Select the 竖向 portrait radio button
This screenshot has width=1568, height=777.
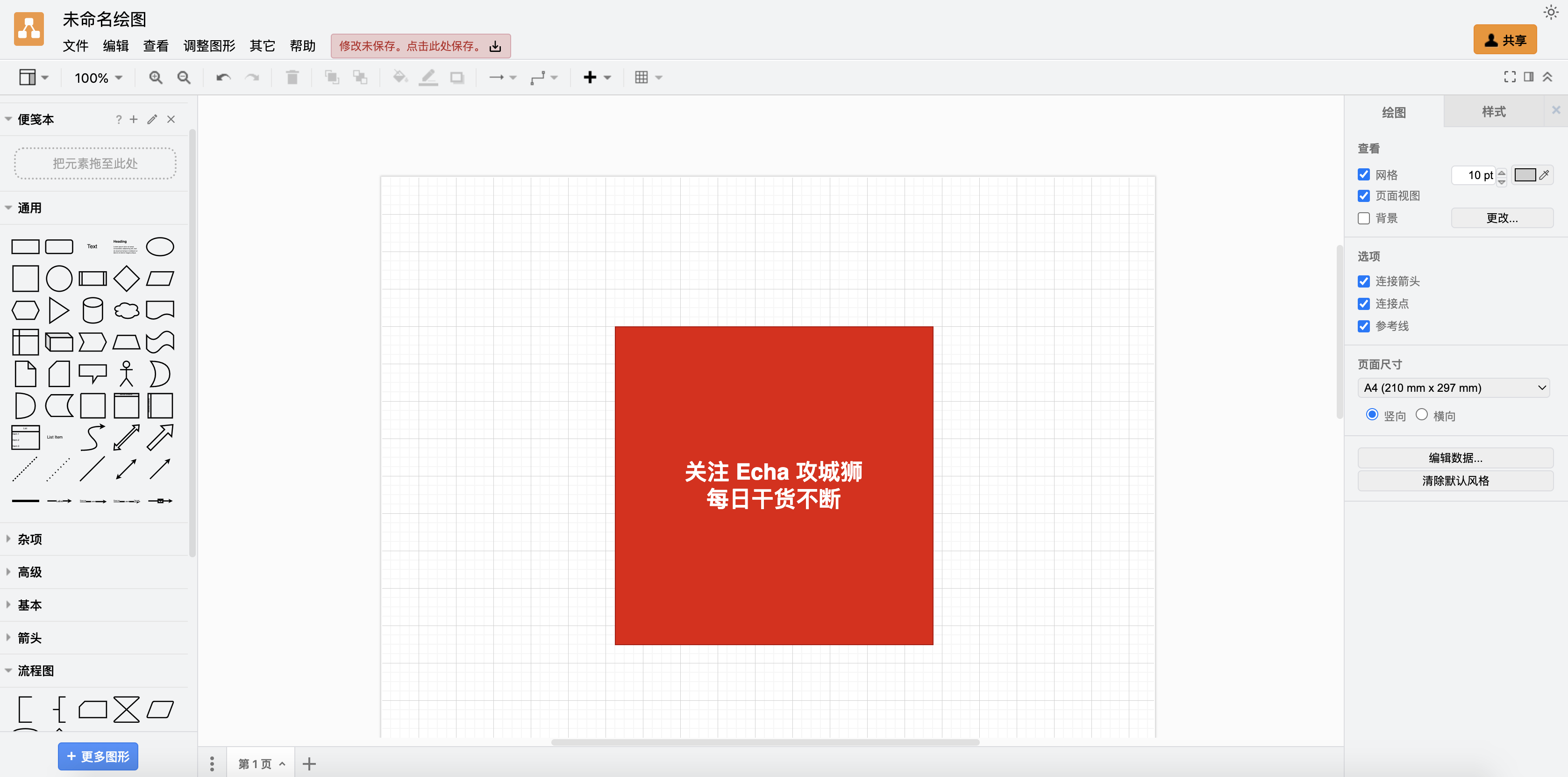(1372, 415)
